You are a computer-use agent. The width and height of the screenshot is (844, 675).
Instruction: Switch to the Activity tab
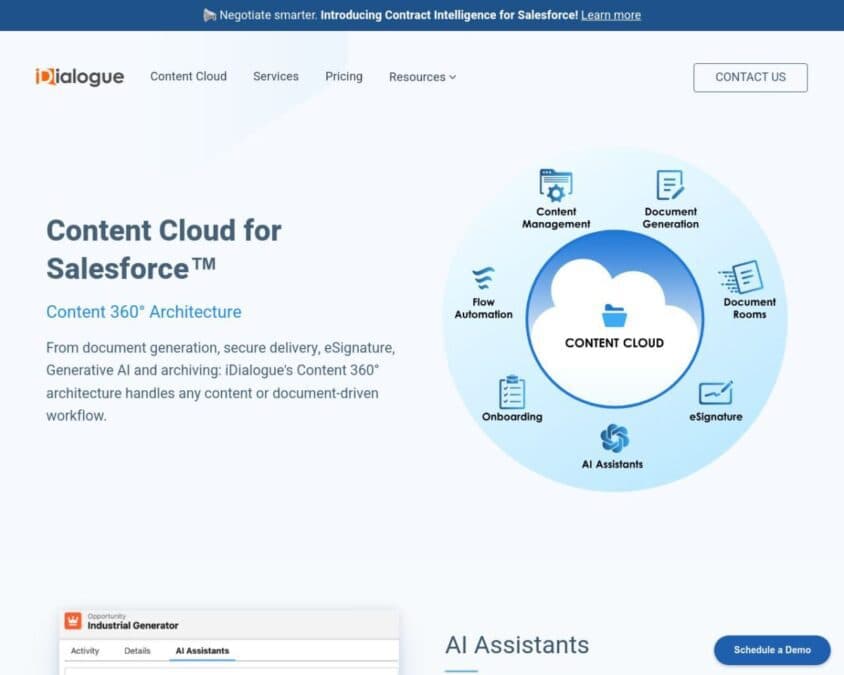(x=85, y=651)
